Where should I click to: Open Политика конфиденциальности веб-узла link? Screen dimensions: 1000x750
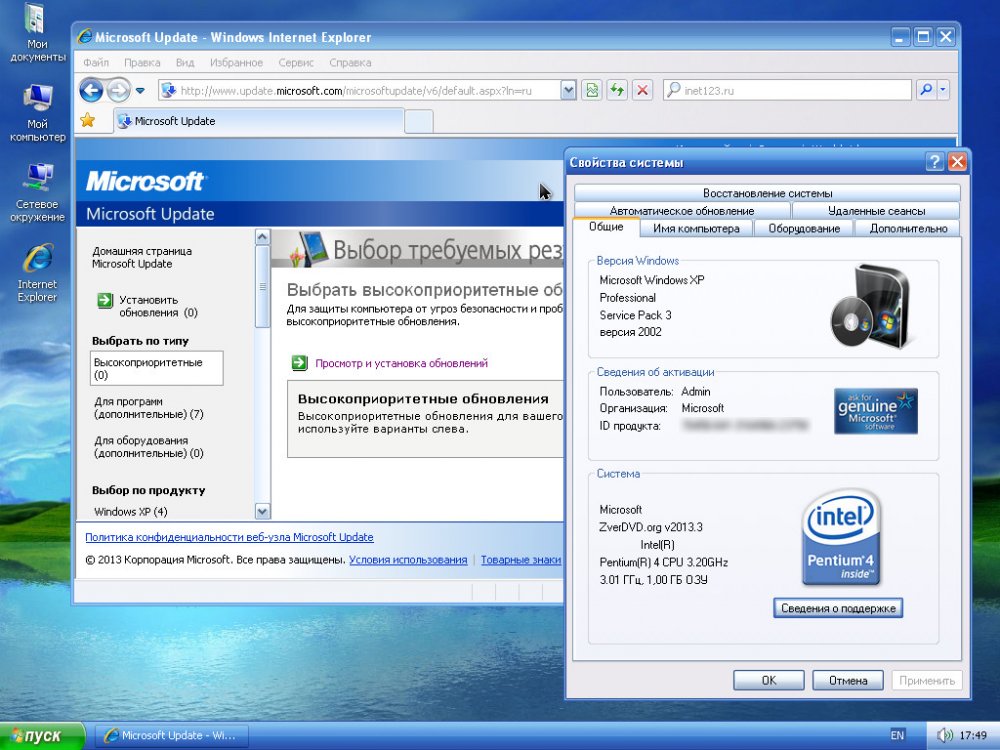click(229, 537)
